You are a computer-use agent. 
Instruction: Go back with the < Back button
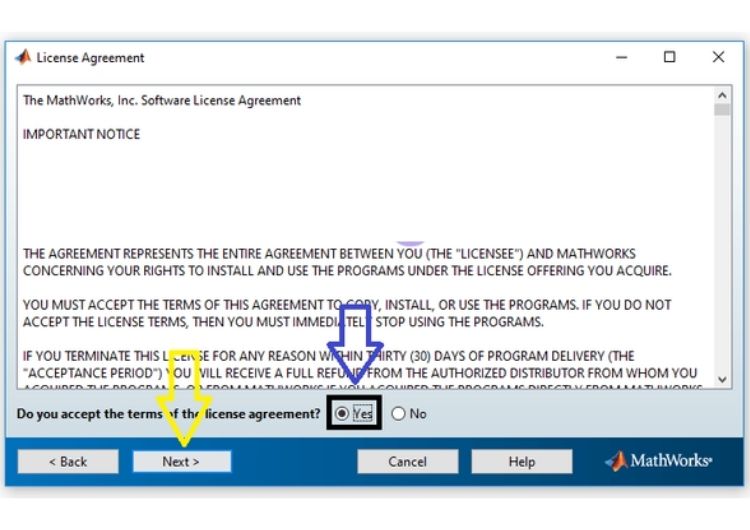tap(68, 462)
